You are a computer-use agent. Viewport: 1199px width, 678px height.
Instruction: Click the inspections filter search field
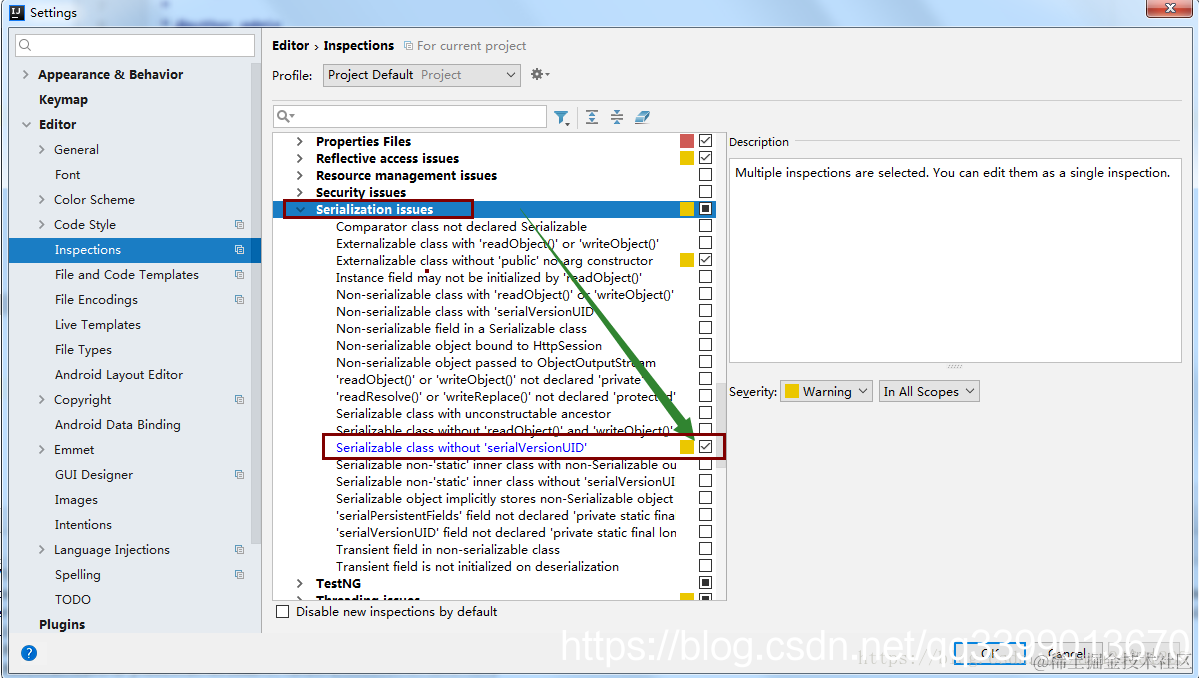click(x=410, y=116)
